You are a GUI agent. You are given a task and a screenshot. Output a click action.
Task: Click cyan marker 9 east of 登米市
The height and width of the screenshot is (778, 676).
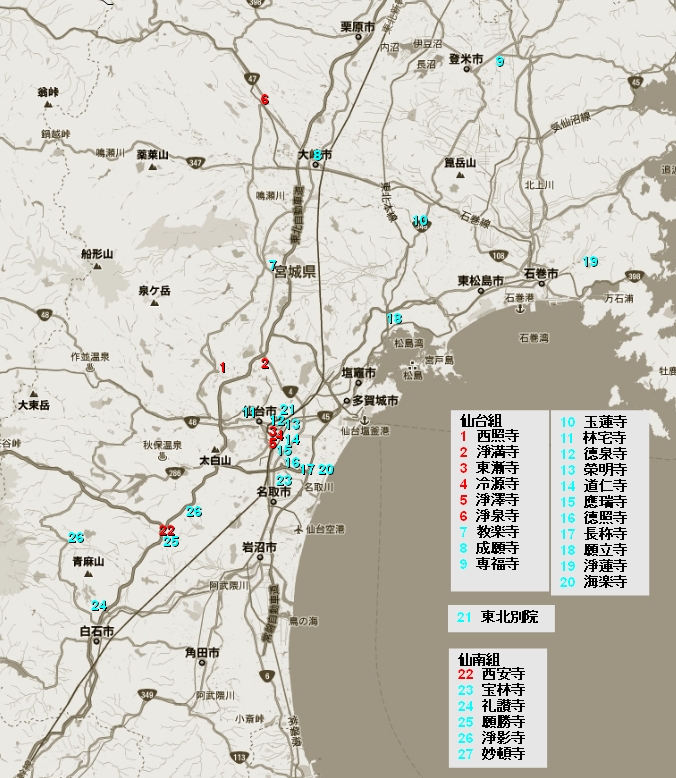(x=500, y=62)
